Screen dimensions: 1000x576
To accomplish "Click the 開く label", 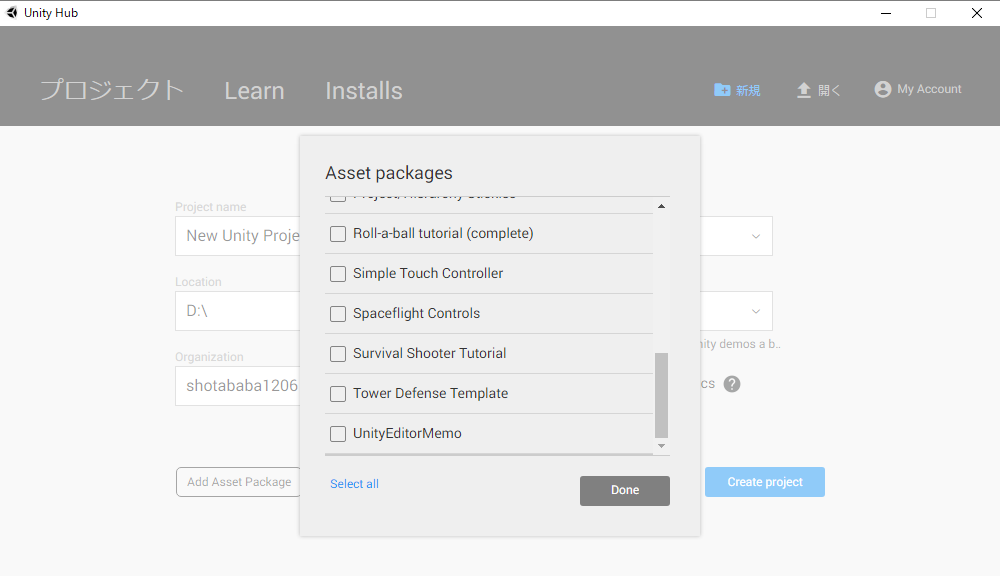I will coord(829,91).
